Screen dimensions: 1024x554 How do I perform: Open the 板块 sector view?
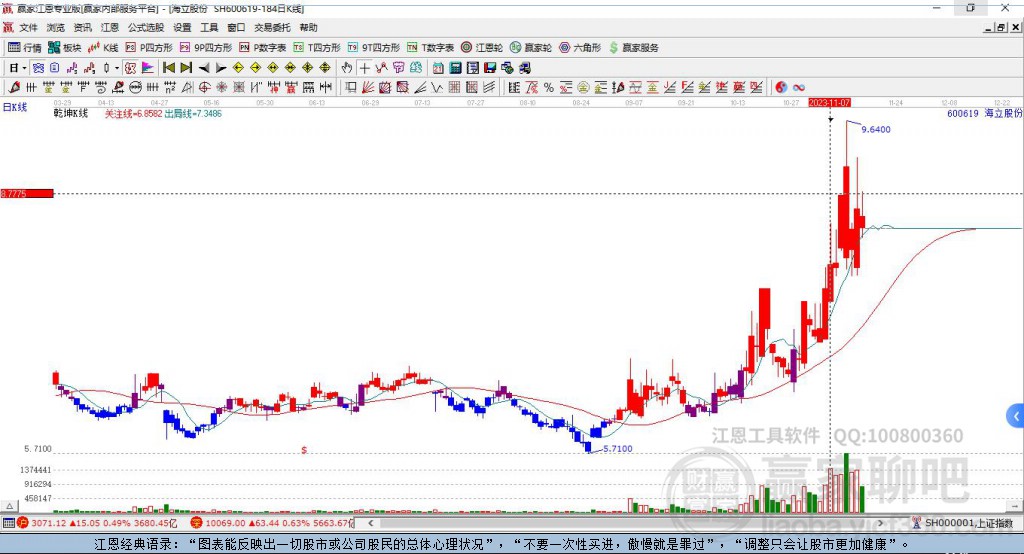pyautogui.click(x=64, y=48)
